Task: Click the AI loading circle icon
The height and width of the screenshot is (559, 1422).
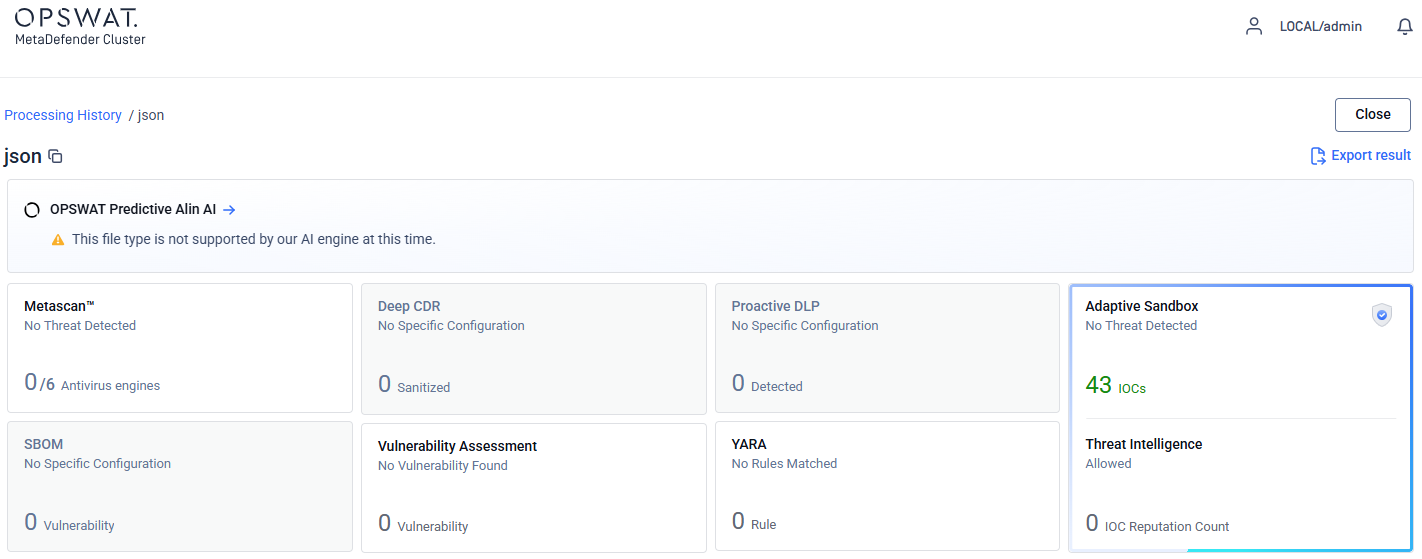Action: point(32,210)
